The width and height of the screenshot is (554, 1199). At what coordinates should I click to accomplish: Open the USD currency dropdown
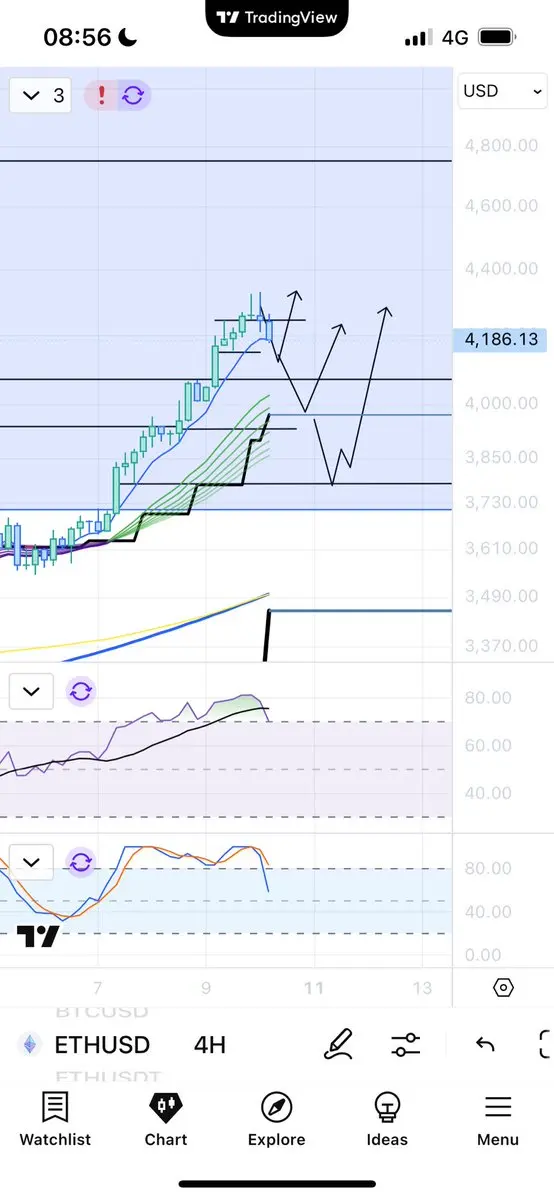point(502,92)
